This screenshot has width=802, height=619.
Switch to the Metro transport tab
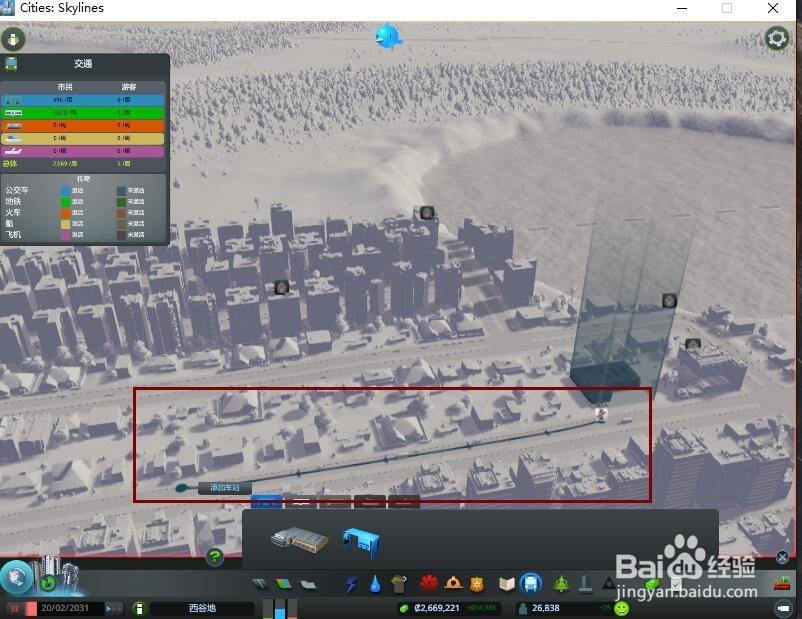[x=301, y=503]
